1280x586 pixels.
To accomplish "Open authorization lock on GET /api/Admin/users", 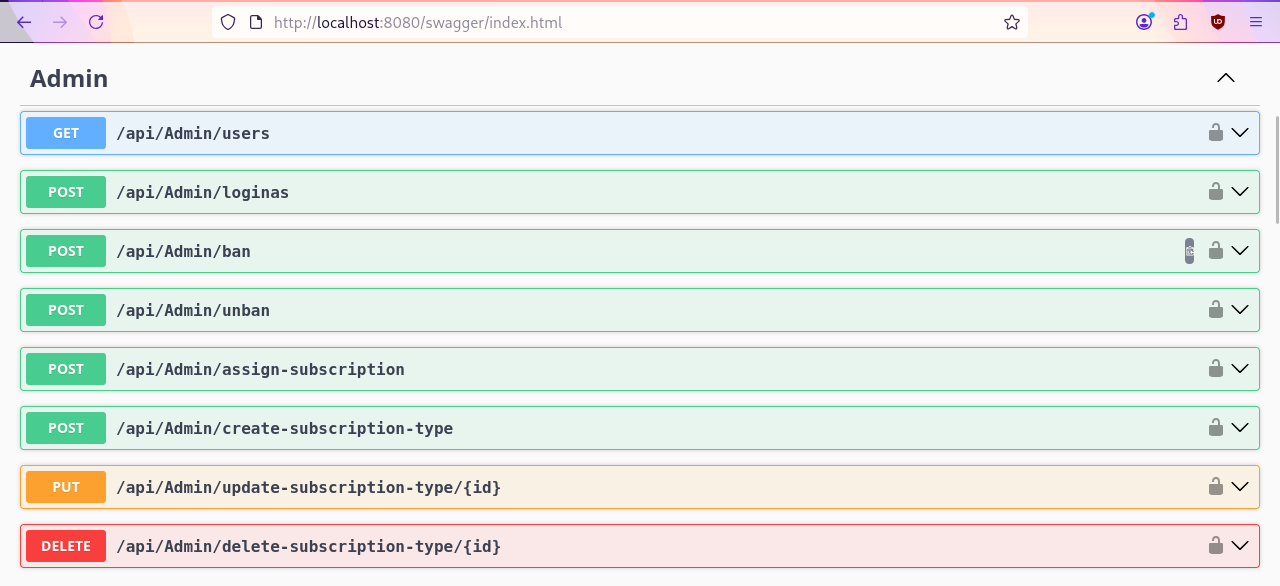I will 1216,132.
